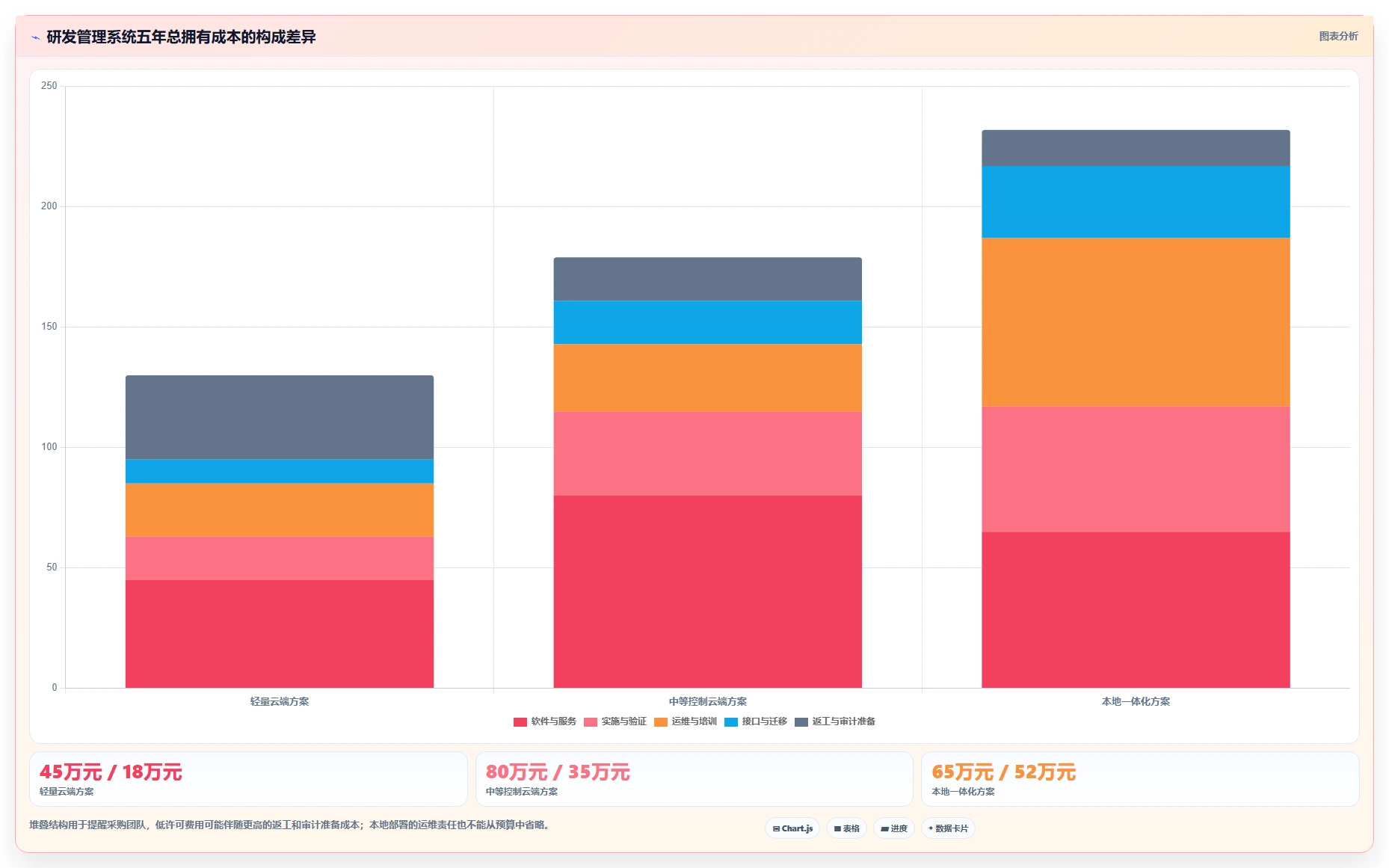1389x868 pixels.
Task: Select the red 软件与服务 segment of 轻量云端方案 bar
Action: (x=280, y=634)
